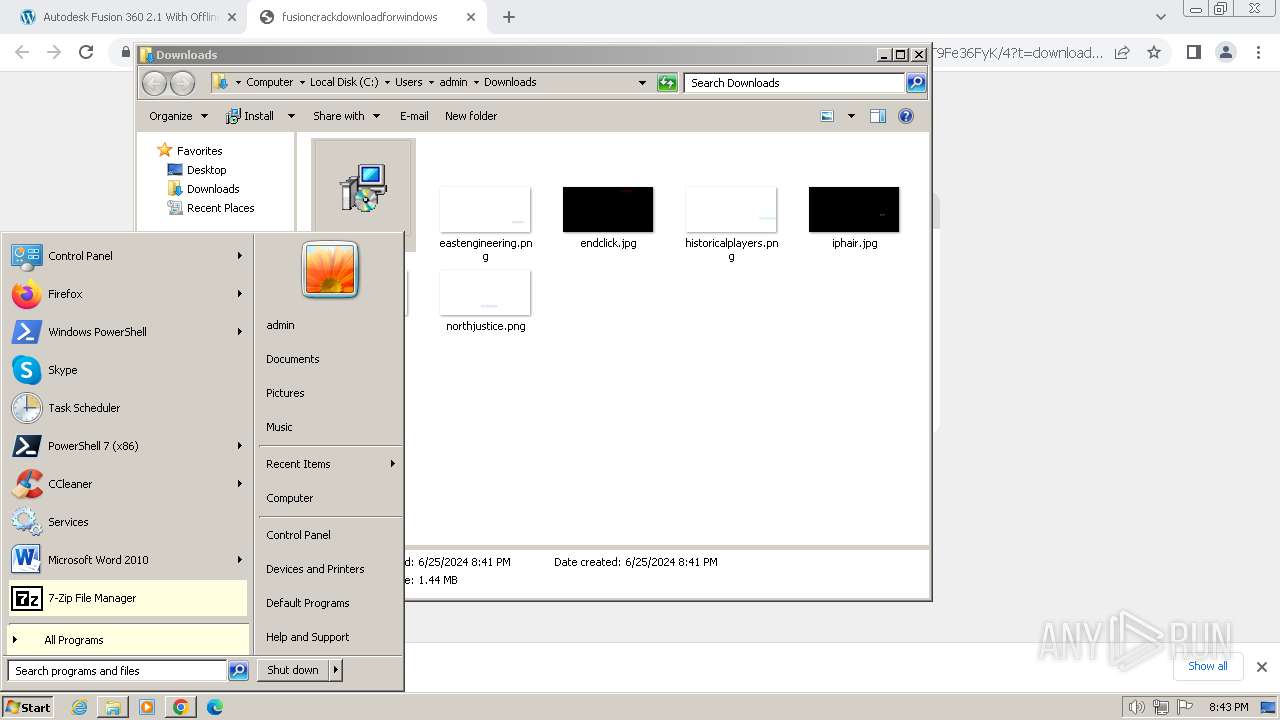1280x720 pixels.
Task: Open the views options dropdown arrow
Action: point(851,116)
